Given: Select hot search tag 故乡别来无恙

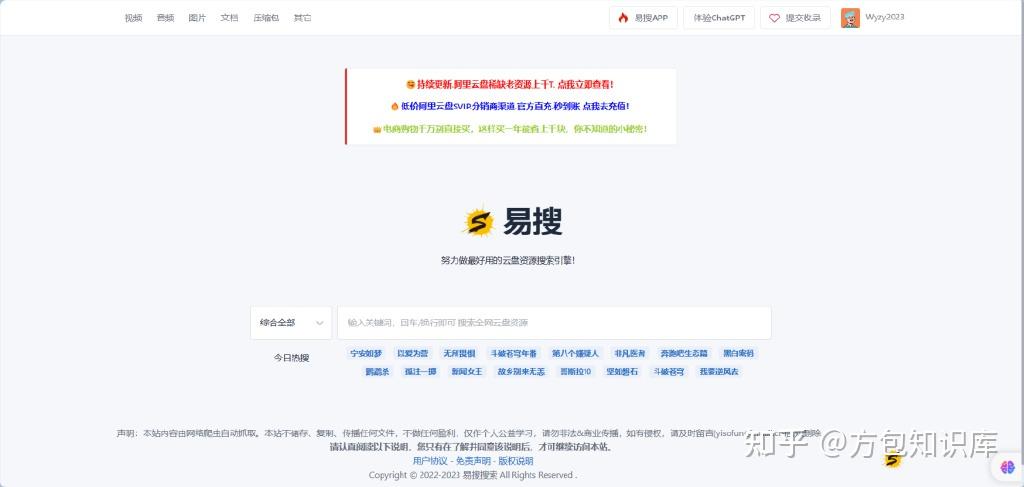Looking at the screenshot, I should click(x=521, y=371).
